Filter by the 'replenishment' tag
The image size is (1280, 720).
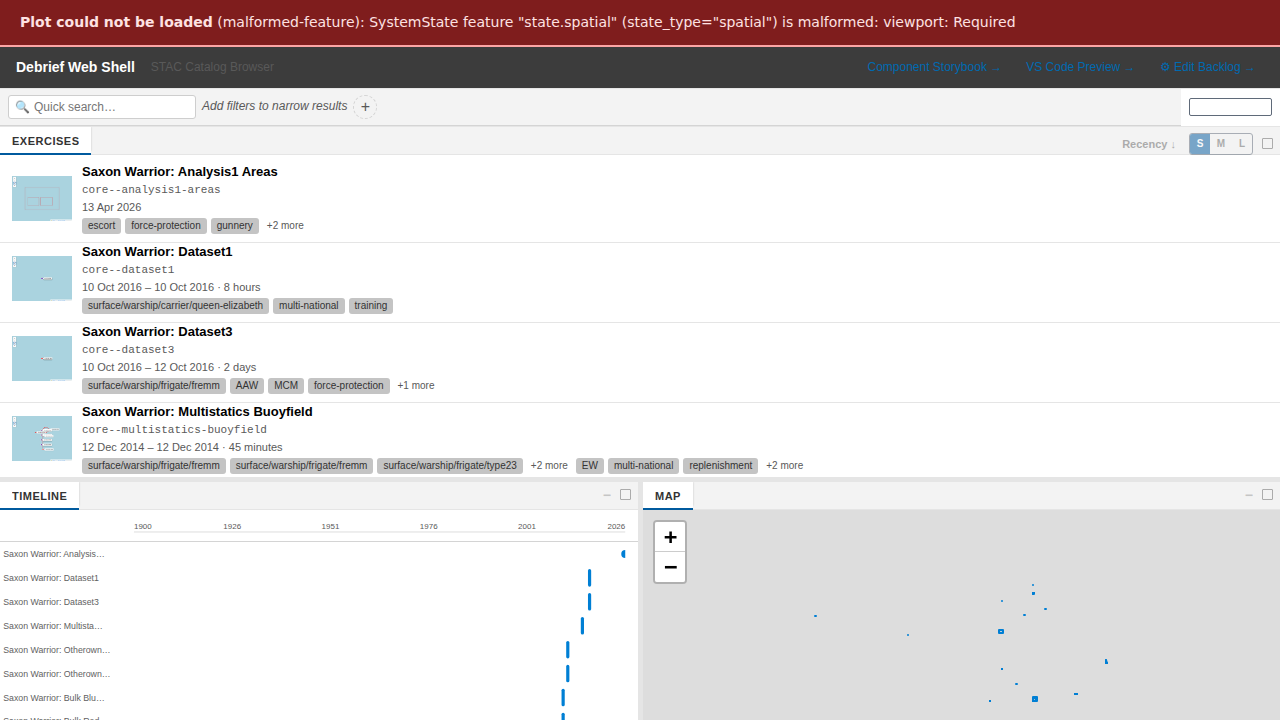(x=721, y=466)
